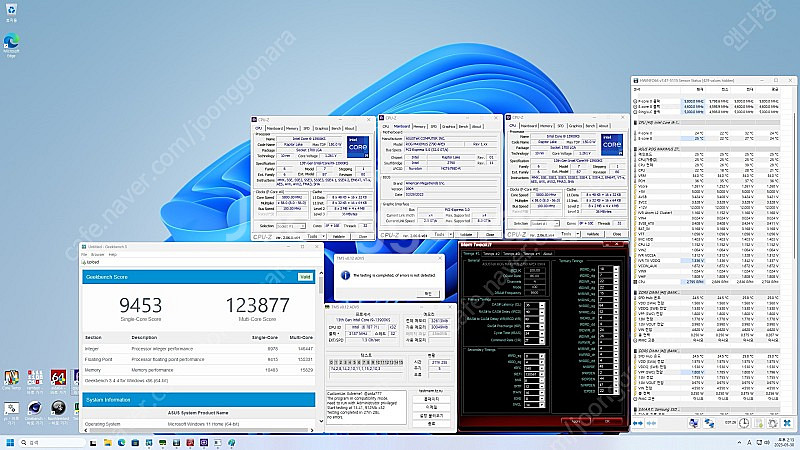Viewport: 800px width, 450px height.
Task: Collapse the ASUS ROG MAXIMUS sensor group
Action: 636,149
